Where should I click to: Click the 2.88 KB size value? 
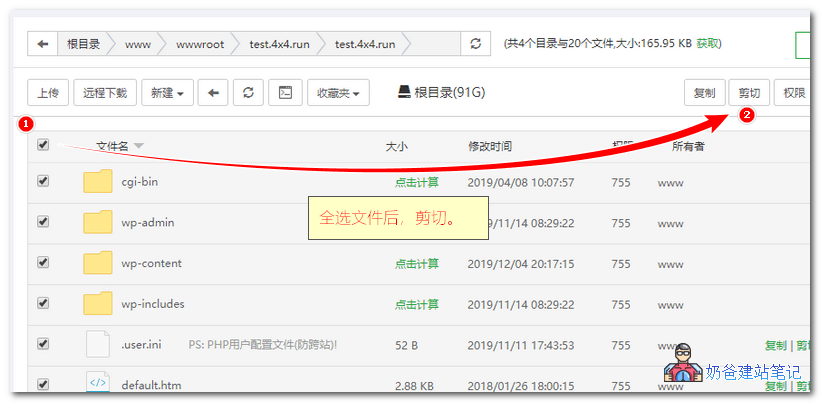(x=414, y=386)
